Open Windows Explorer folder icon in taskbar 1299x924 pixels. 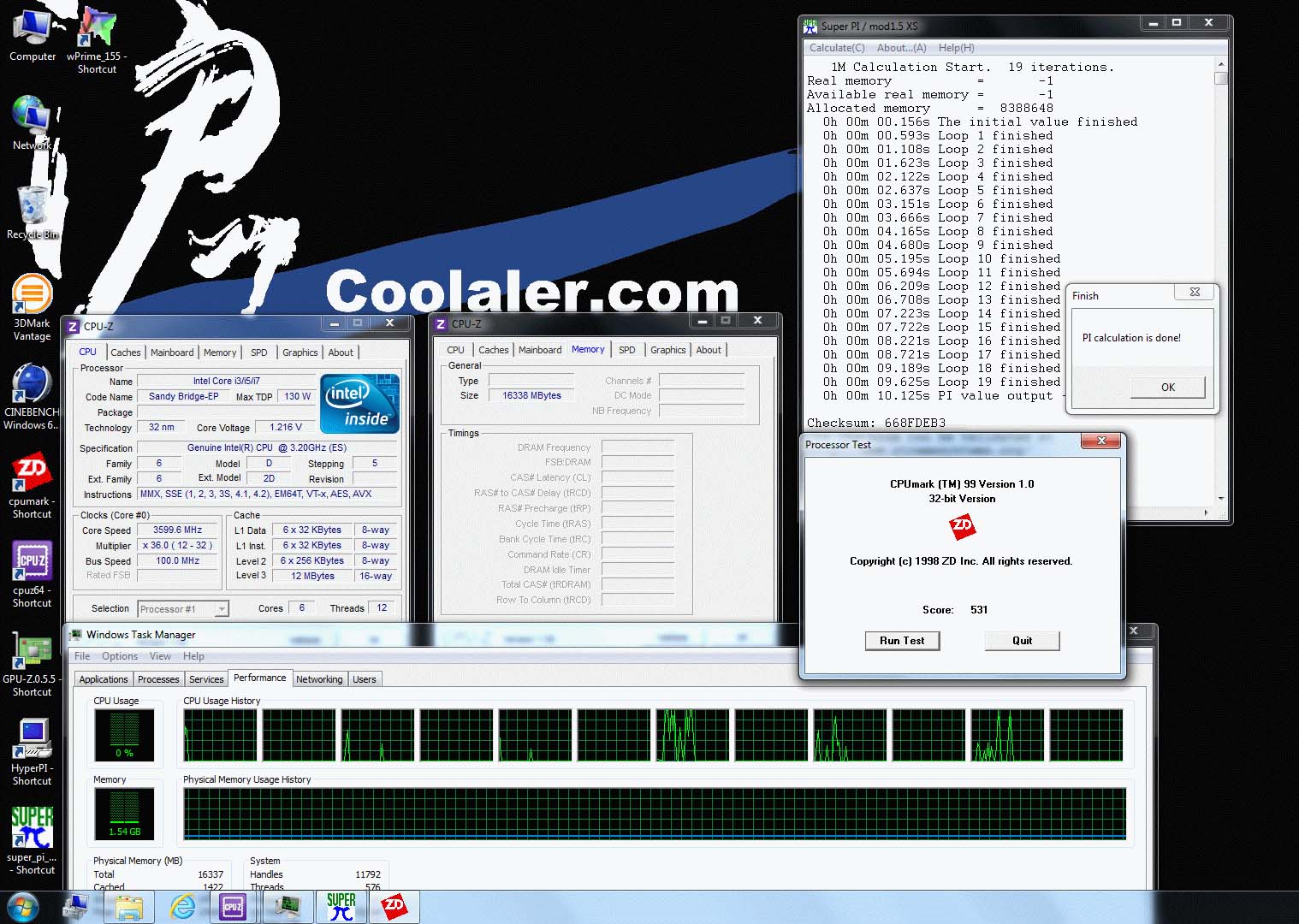(x=129, y=907)
